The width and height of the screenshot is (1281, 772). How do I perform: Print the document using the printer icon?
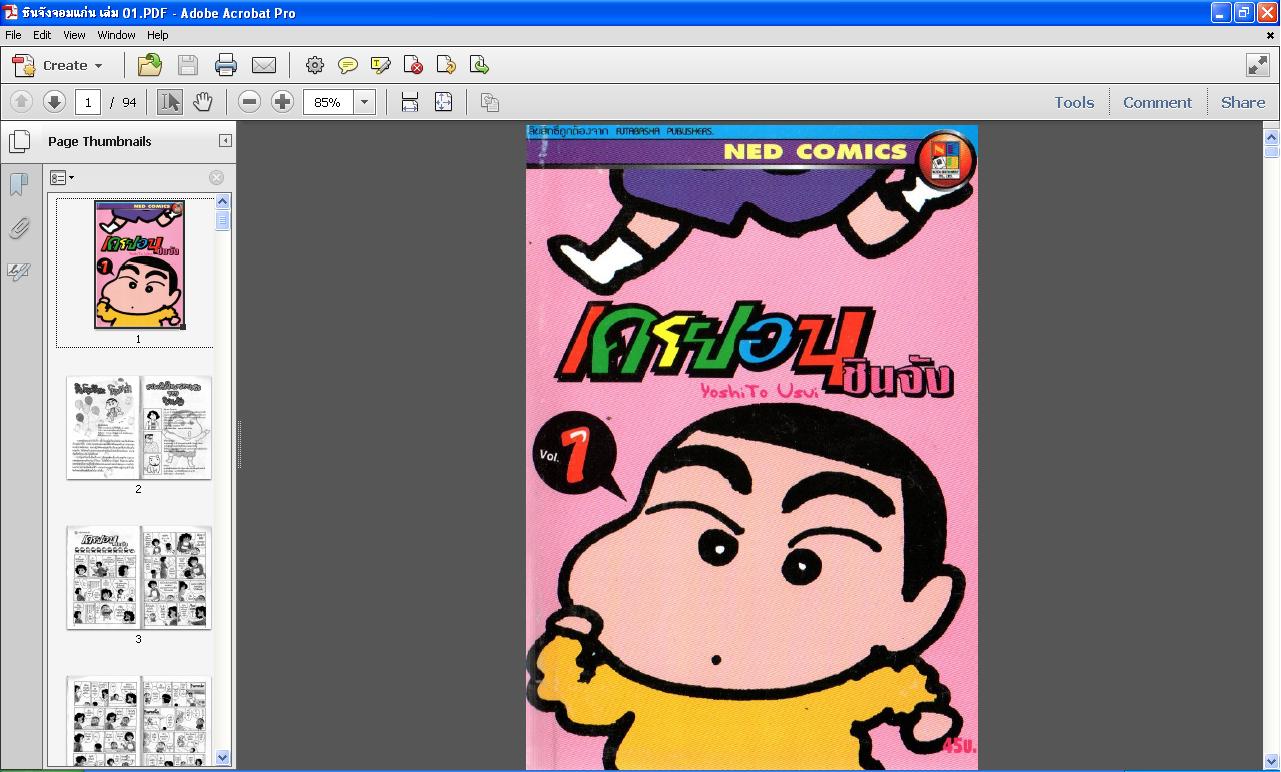[226, 65]
